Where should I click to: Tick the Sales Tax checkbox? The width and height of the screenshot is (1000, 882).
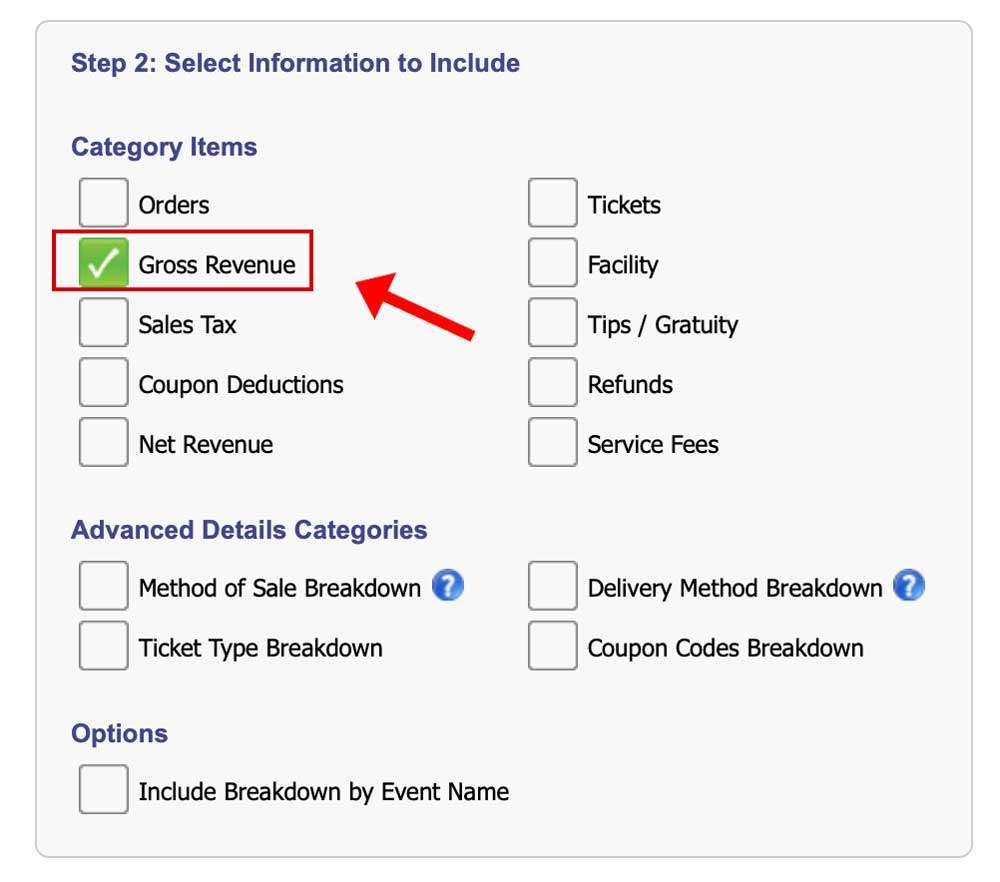pos(104,324)
